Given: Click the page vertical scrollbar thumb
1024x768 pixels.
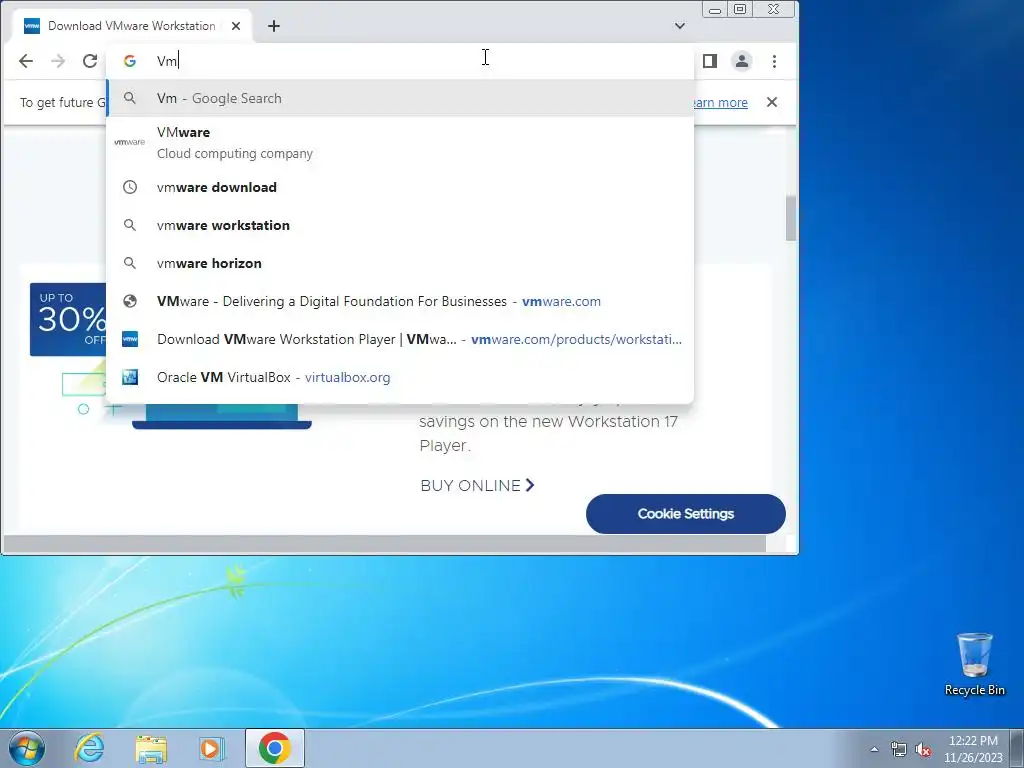Looking at the screenshot, I should tap(791, 217).
